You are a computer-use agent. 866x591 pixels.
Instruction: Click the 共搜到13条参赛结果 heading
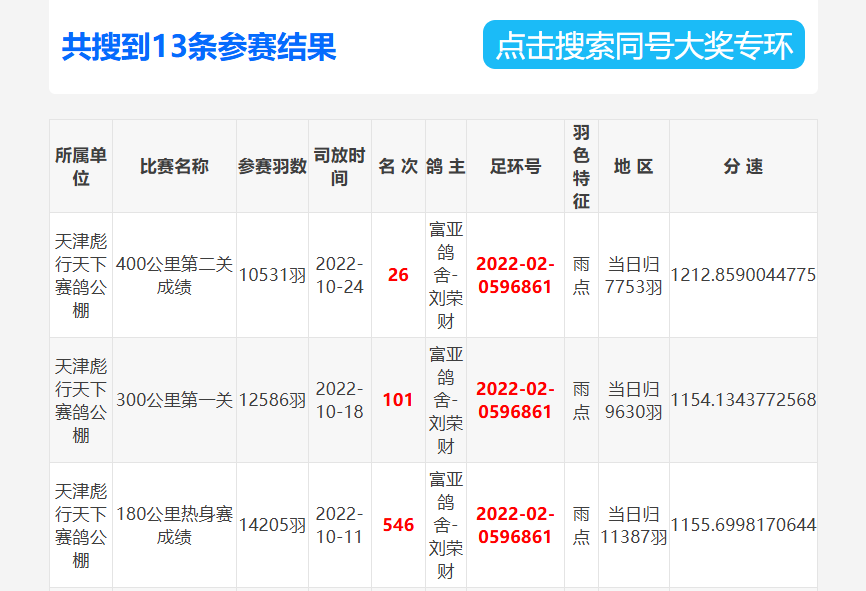(199, 47)
